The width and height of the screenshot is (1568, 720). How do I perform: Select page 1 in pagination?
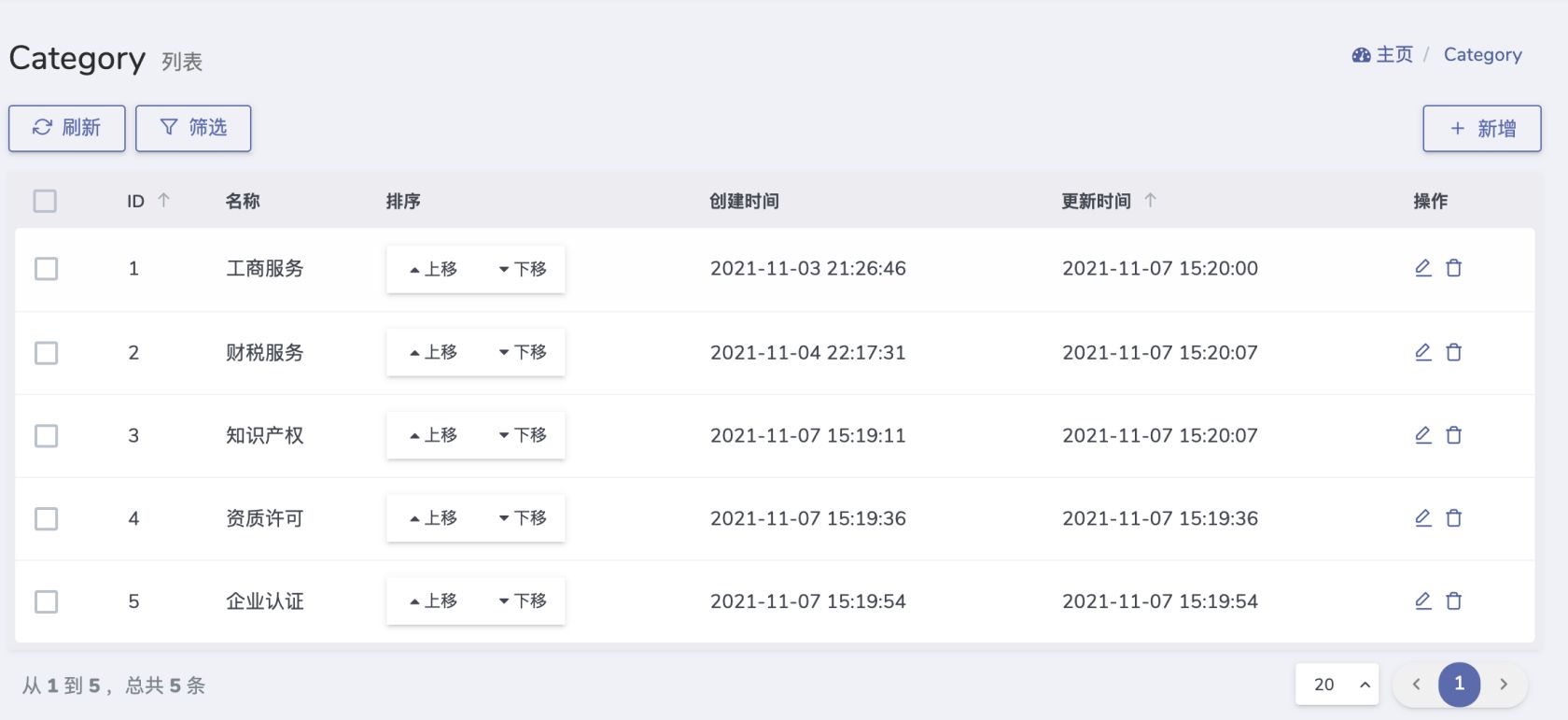click(1460, 685)
